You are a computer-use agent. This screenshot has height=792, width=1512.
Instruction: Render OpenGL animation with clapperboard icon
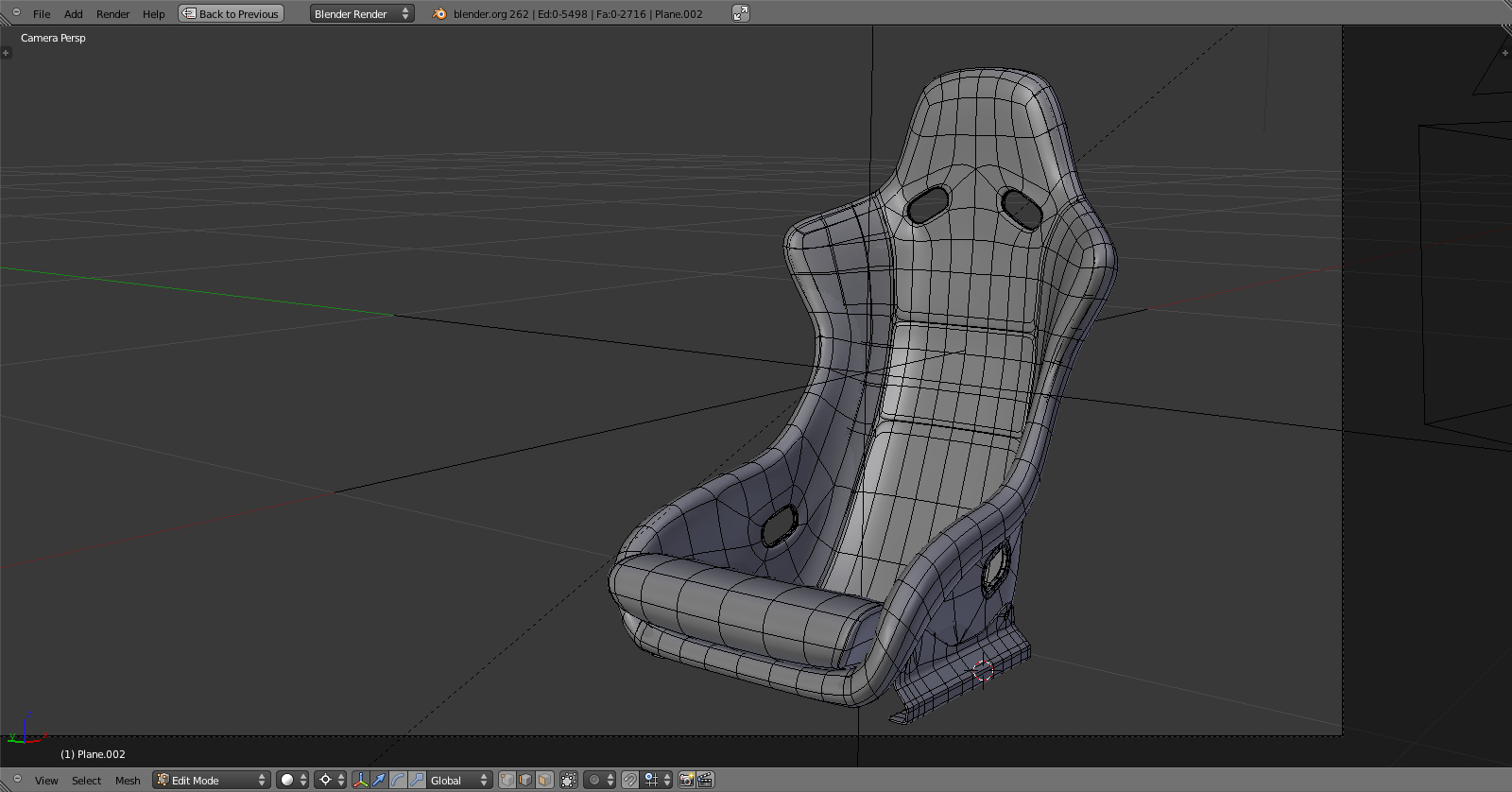(x=706, y=780)
